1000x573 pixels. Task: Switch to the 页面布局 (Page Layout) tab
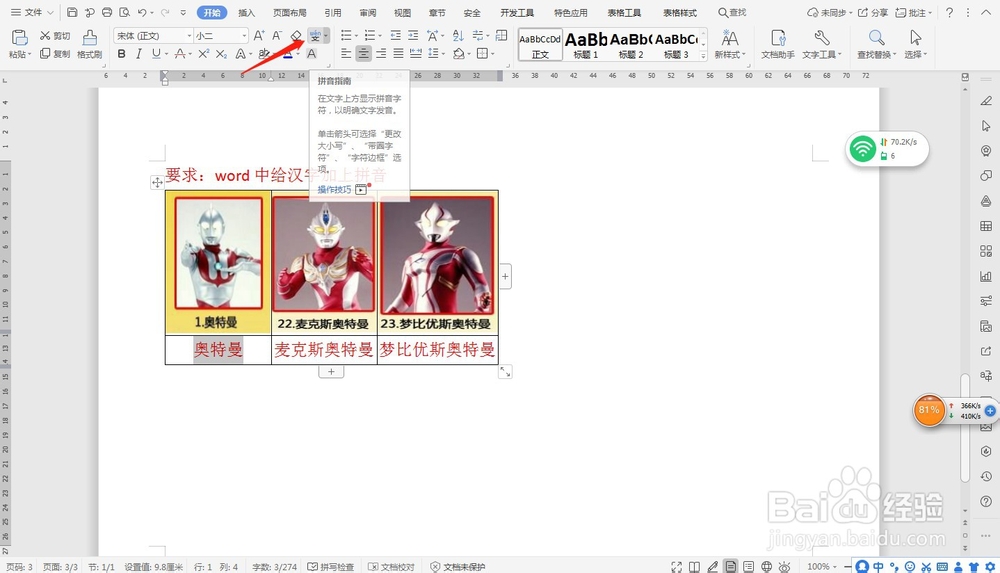[290, 12]
